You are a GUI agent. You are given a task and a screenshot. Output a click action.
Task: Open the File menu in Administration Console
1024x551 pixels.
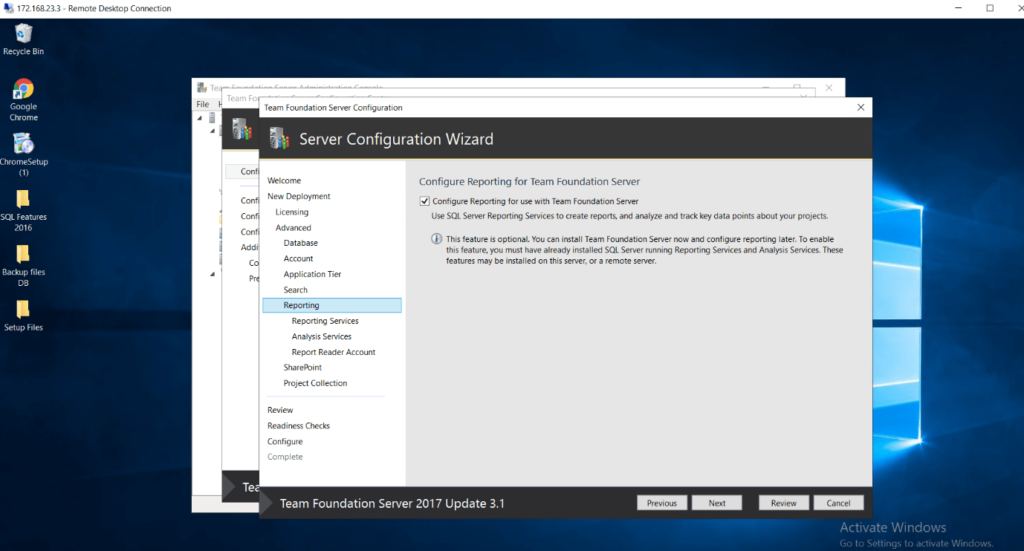point(203,104)
